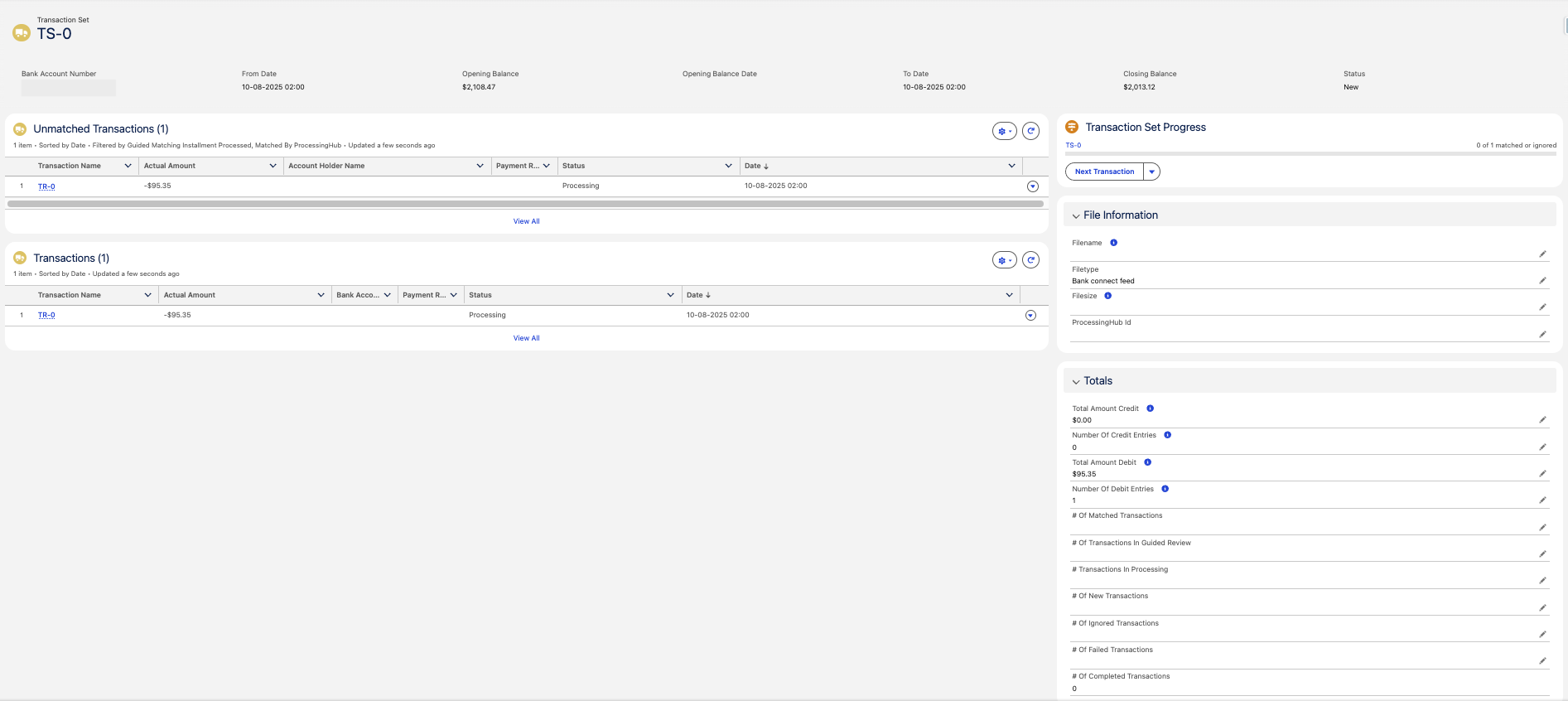This screenshot has width=1568, height=701.
Task: Open Transactions list gear settings
Action: click(1004, 260)
